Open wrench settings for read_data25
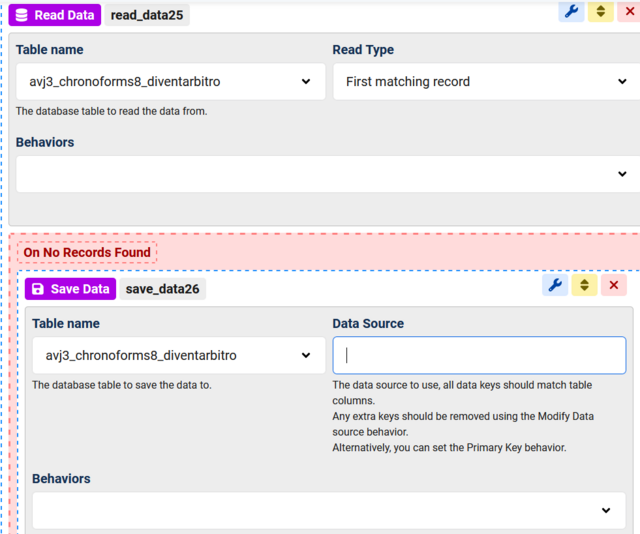This screenshot has height=534, width=640. 571,11
